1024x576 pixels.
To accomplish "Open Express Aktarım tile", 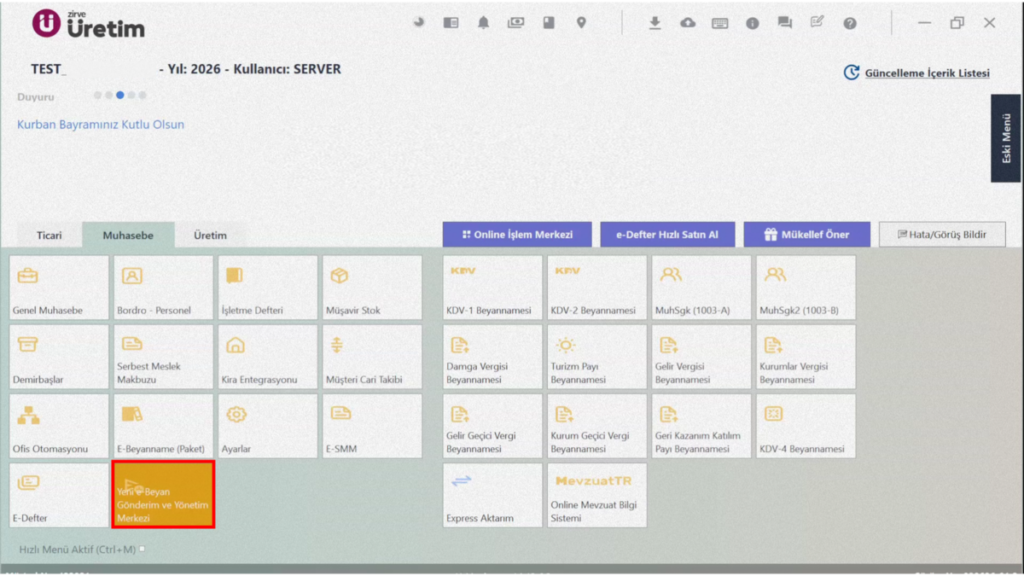I will [x=492, y=495].
